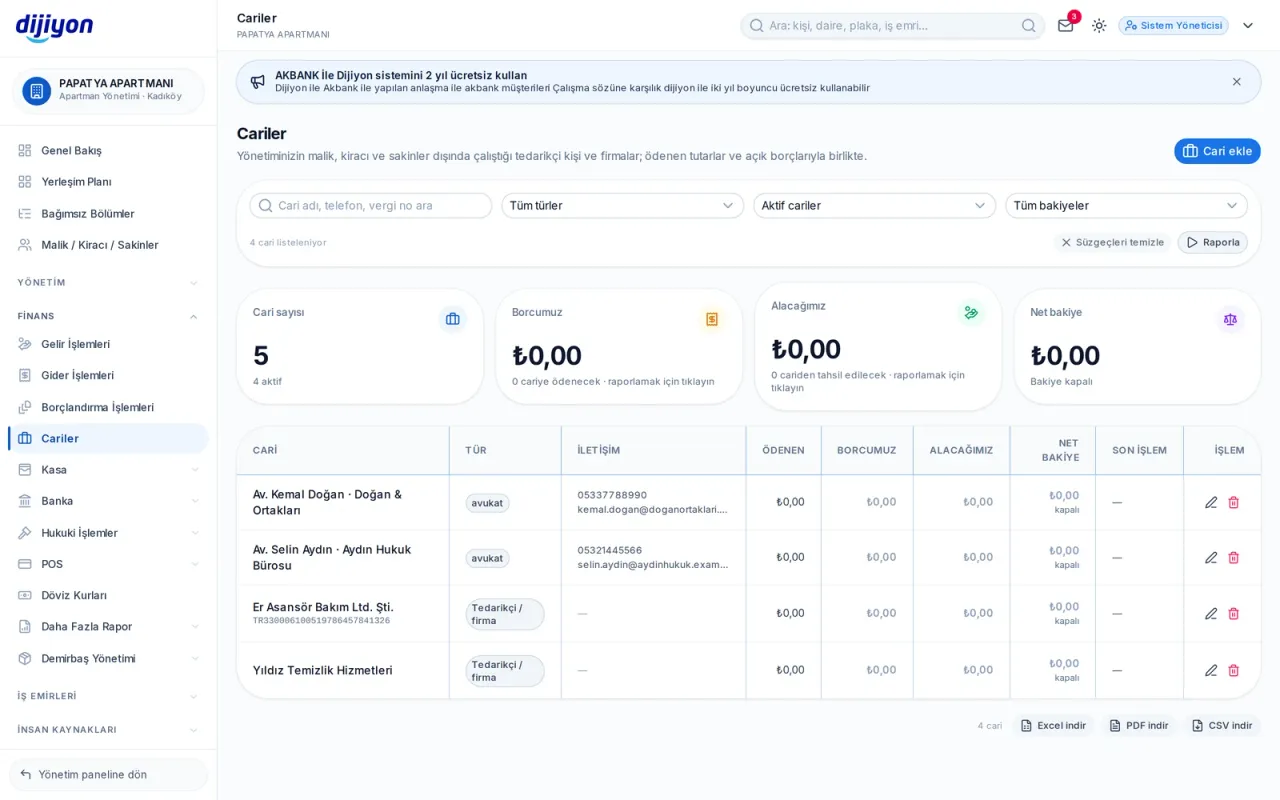The image size is (1280, 800).
Task: Expand the user account chevron menu
Action: [x=1248, y=25]
